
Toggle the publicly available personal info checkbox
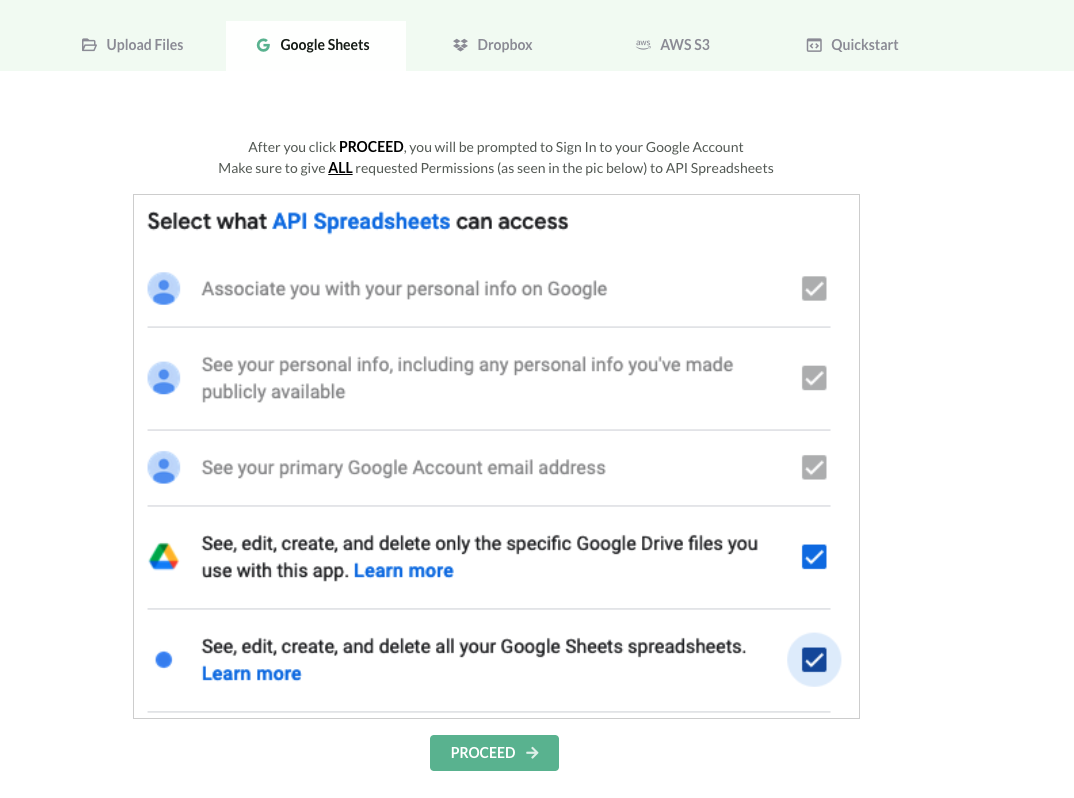[x=814, y=378]
